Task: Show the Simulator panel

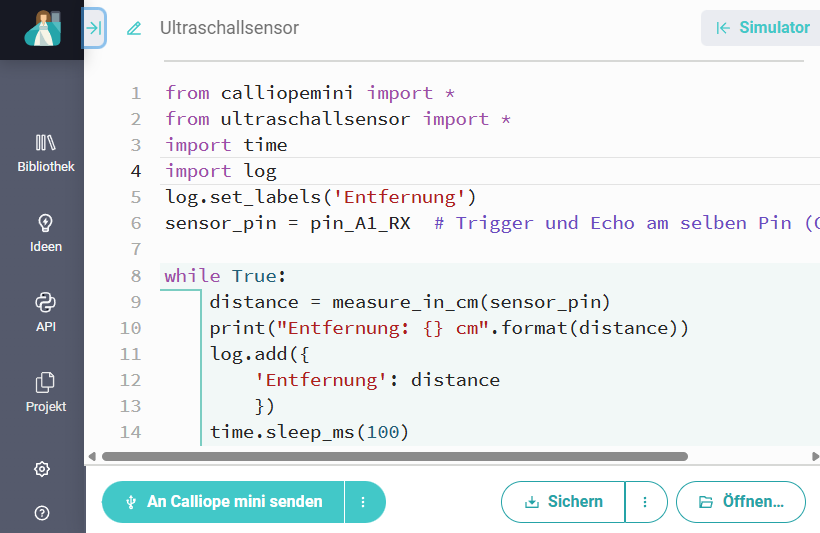Action: pos(763,28)
